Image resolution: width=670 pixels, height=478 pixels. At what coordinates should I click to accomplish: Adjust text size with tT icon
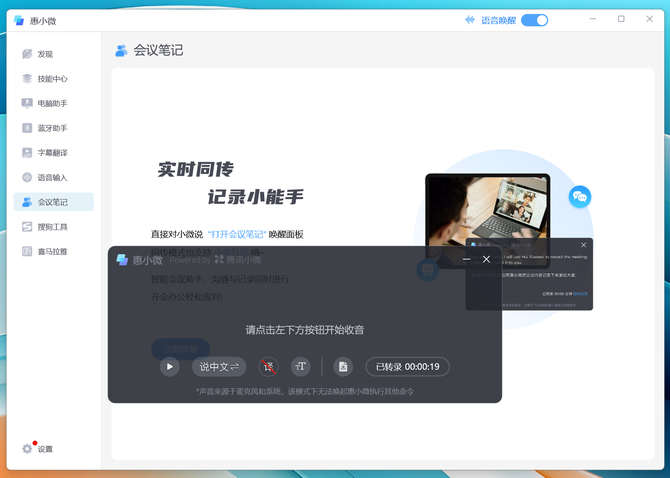(300, 367)
